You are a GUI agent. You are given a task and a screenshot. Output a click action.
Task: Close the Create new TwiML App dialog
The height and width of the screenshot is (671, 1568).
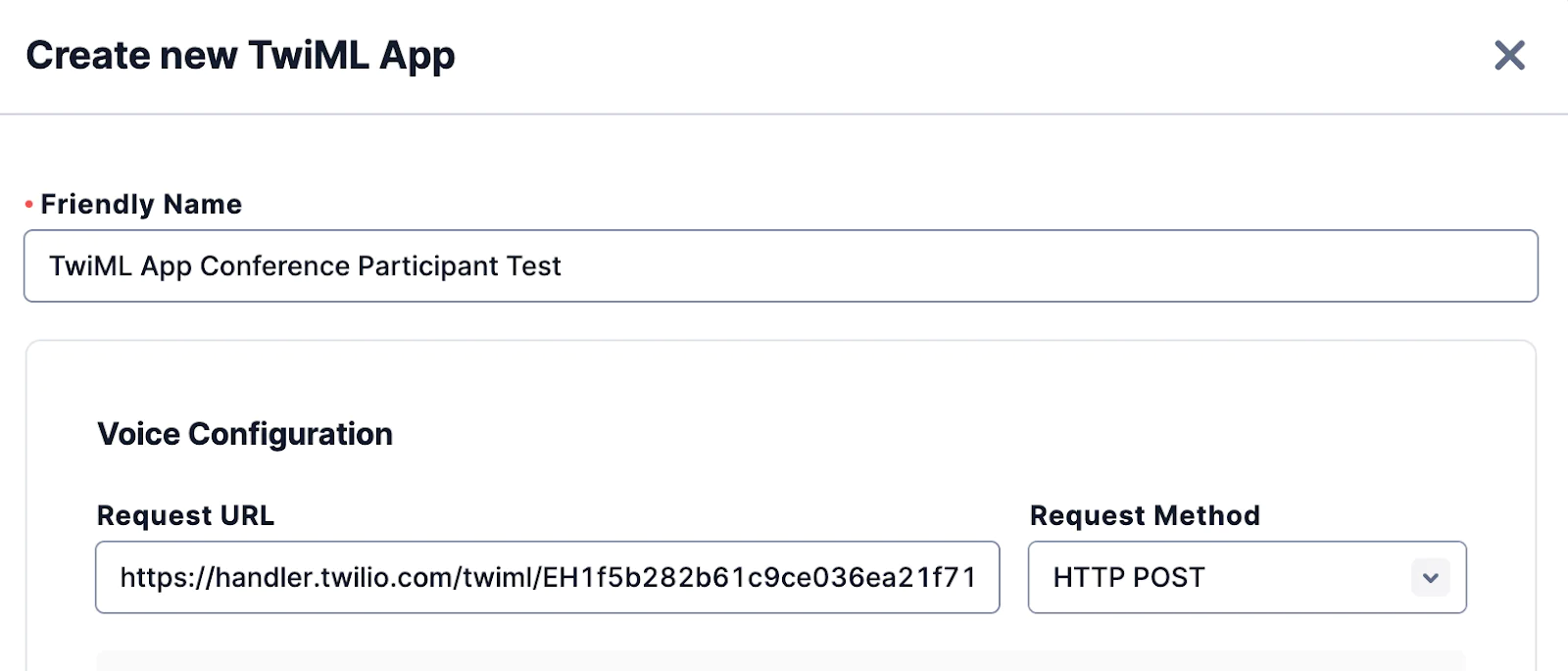tap(1509, 55)
